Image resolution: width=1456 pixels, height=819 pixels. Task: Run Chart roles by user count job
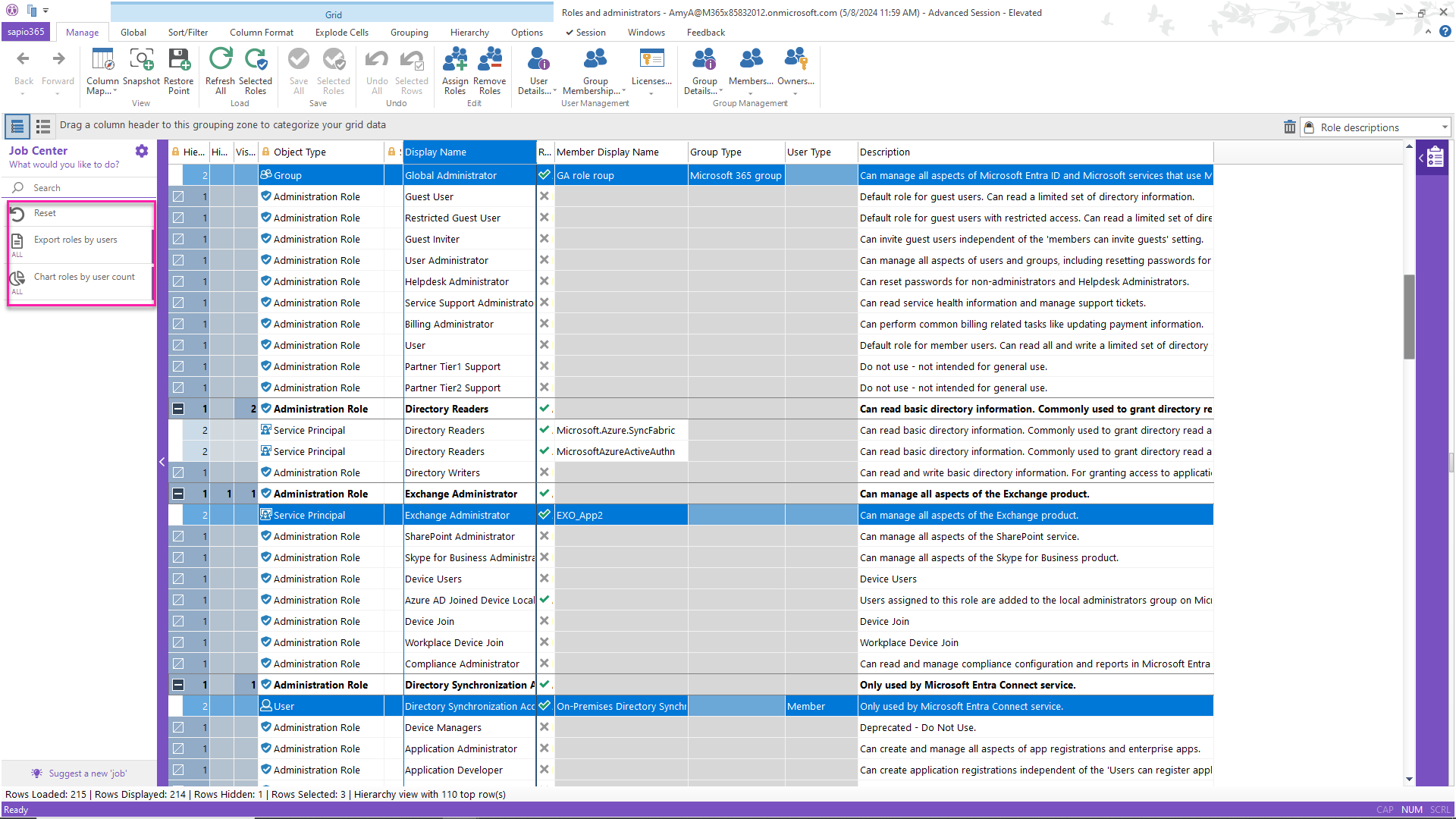(80, 281)
